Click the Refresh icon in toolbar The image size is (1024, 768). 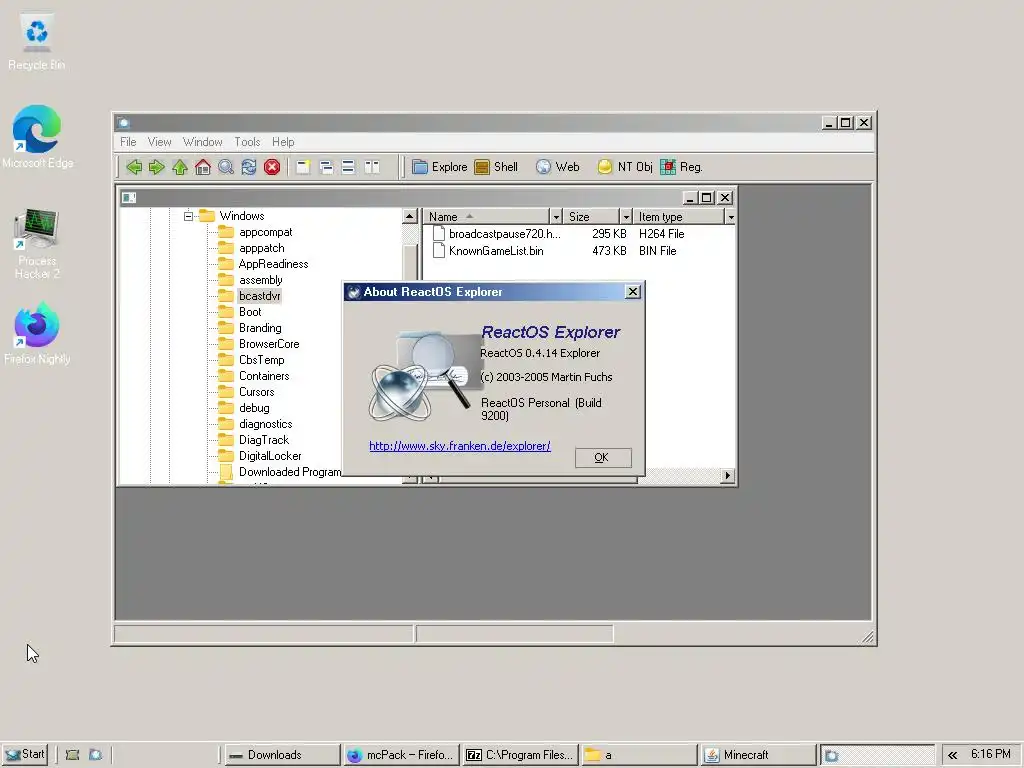point(249,167)
